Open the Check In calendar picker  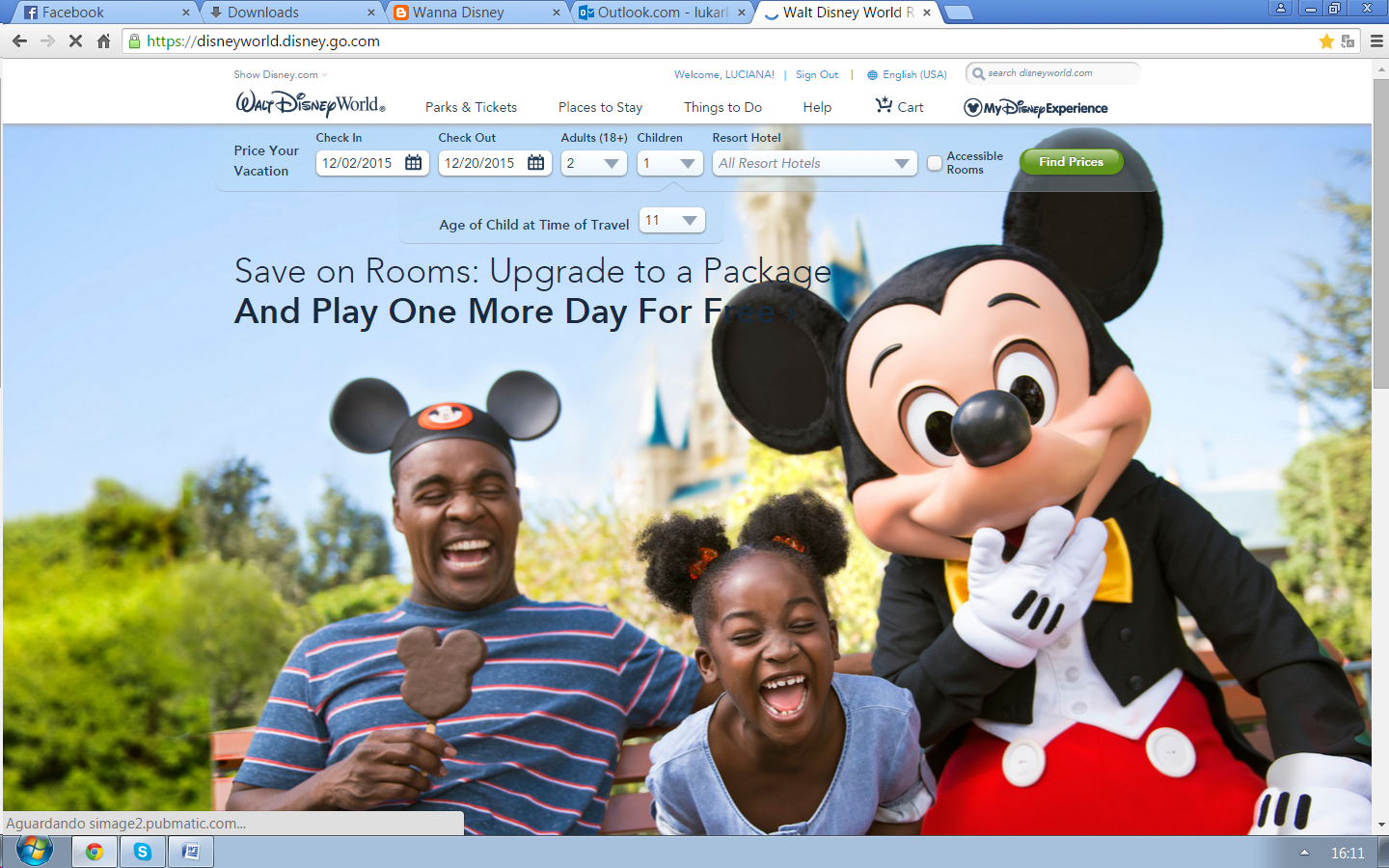(414, 163)
